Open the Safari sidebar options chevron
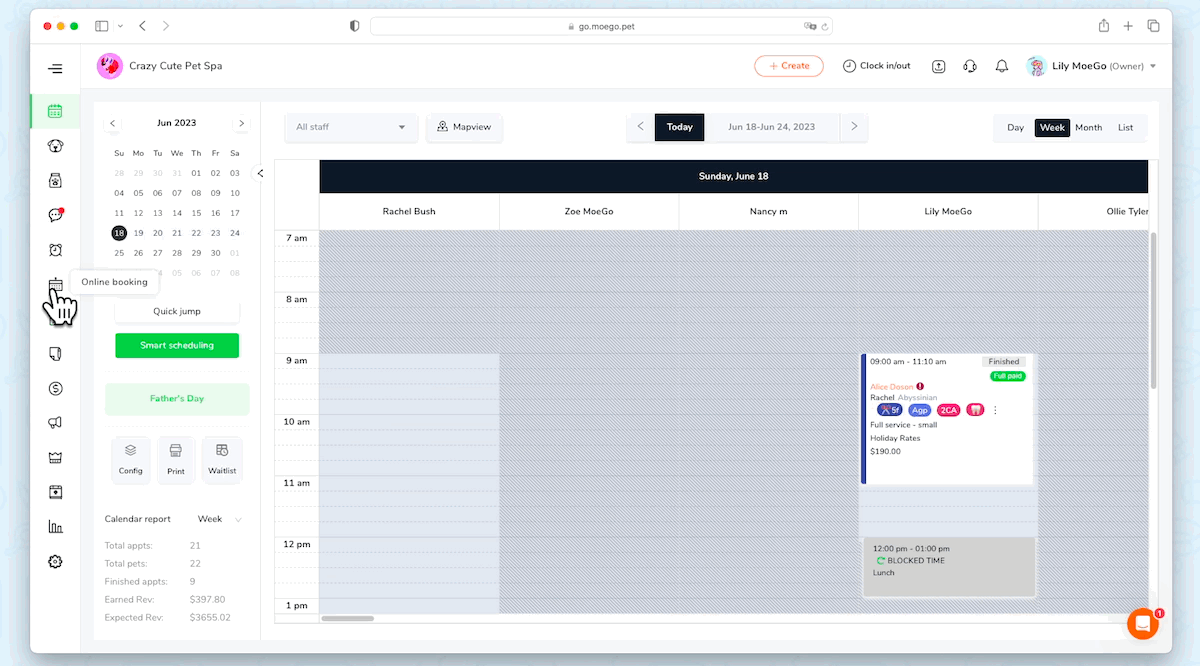This screenshot has height=666, width=1200. [121, 26]
